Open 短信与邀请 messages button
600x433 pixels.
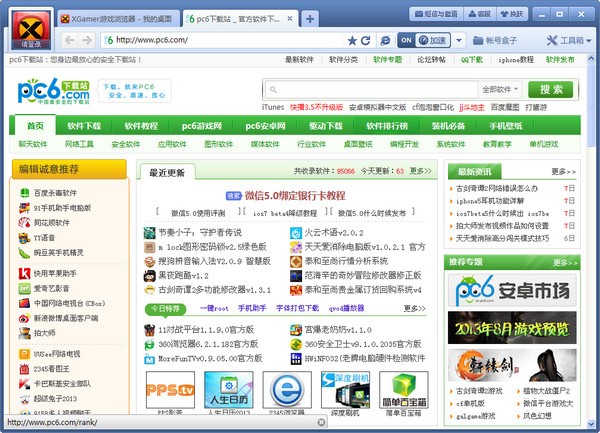pyautogui.click(x=436, y=14)
